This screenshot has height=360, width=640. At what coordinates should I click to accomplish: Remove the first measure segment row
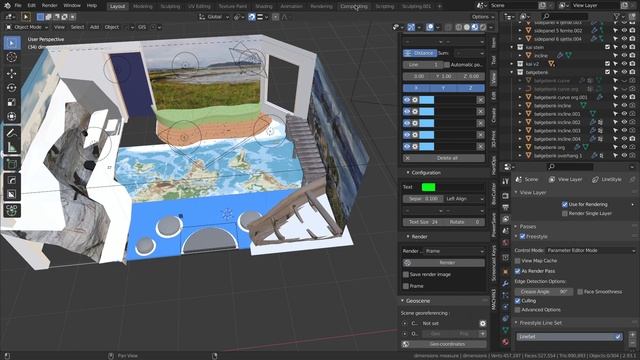[x=480, y=100]
